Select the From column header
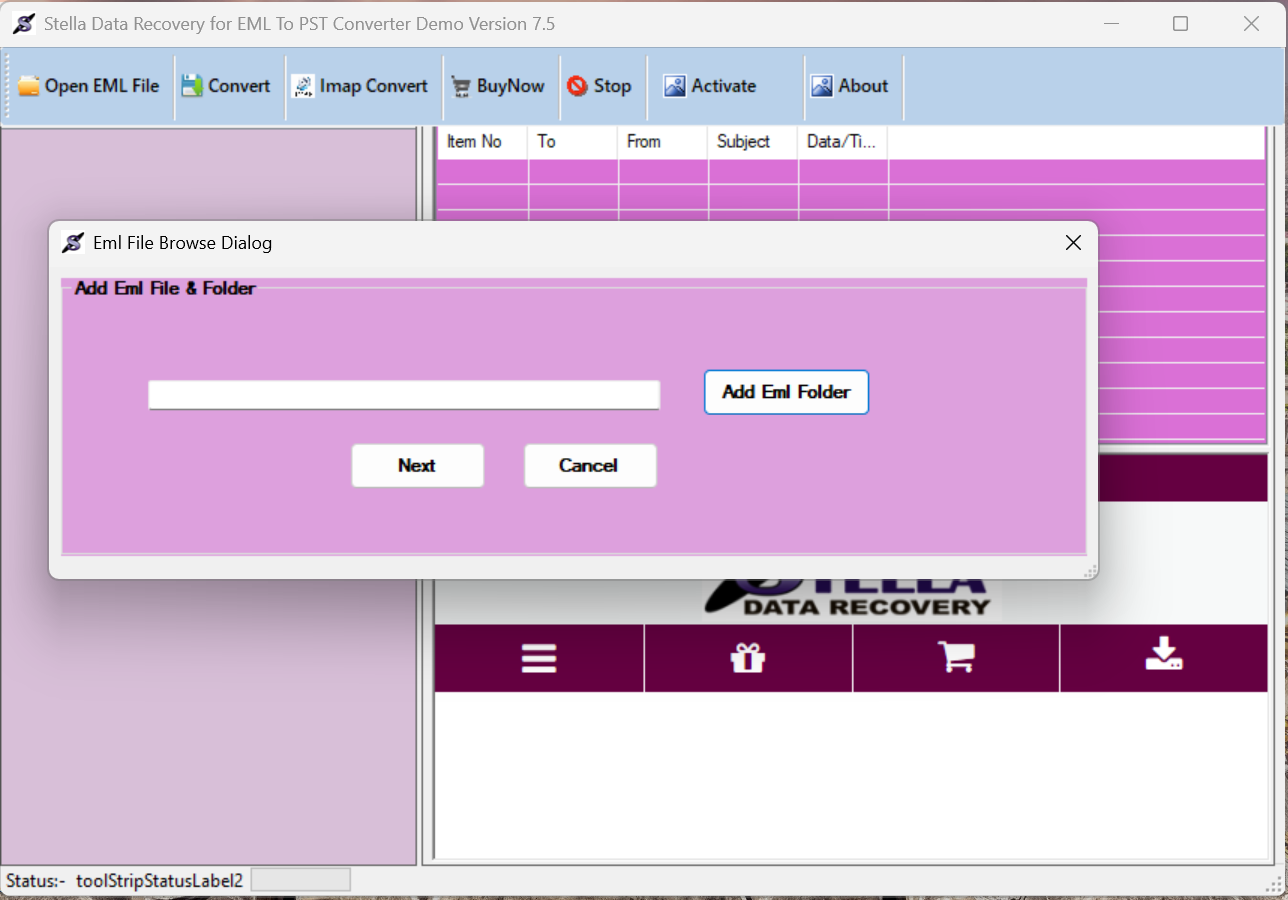 click(663, 142)
